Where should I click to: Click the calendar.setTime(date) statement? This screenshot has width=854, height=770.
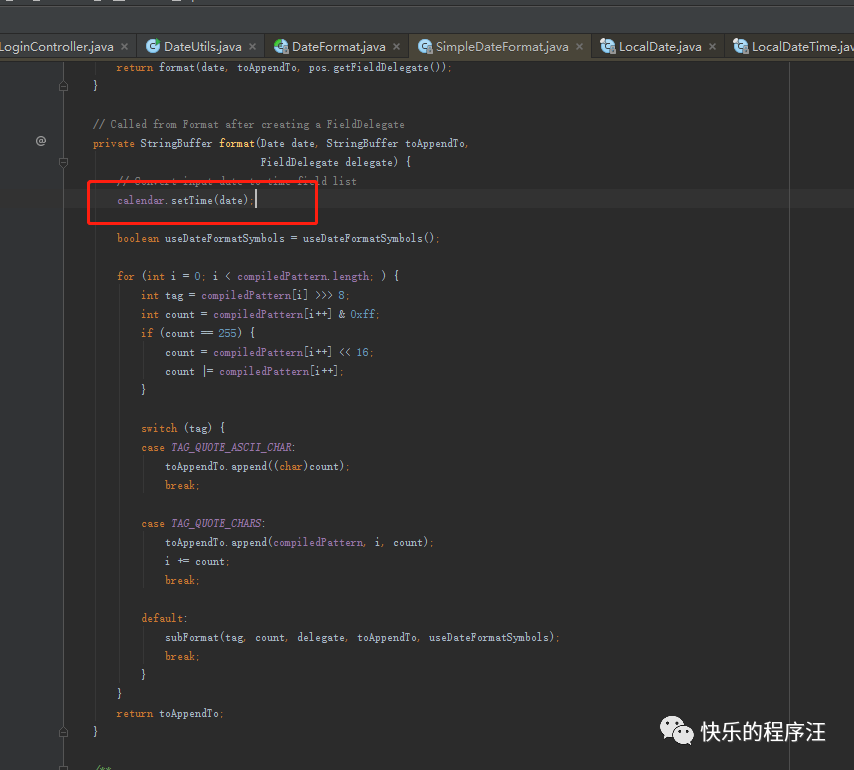[x=185, y=200]
